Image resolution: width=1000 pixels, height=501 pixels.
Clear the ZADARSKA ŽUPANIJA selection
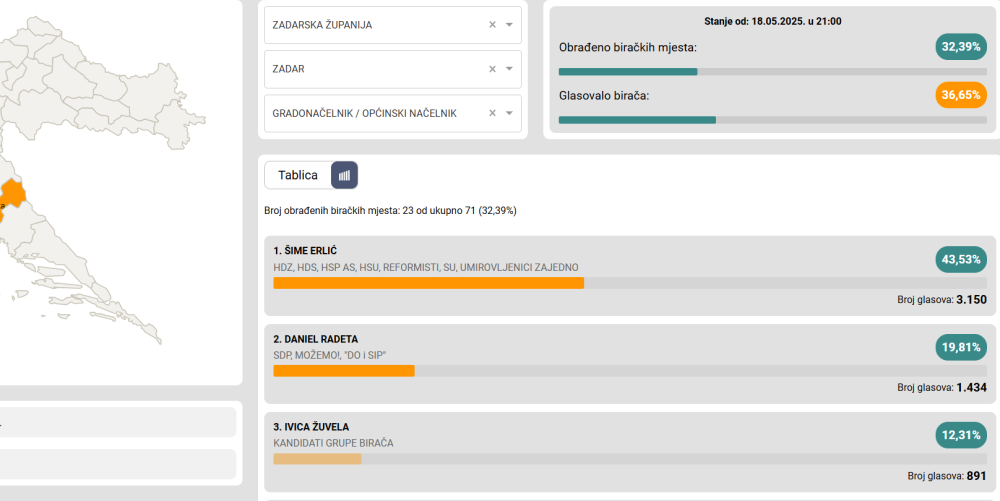492,25
